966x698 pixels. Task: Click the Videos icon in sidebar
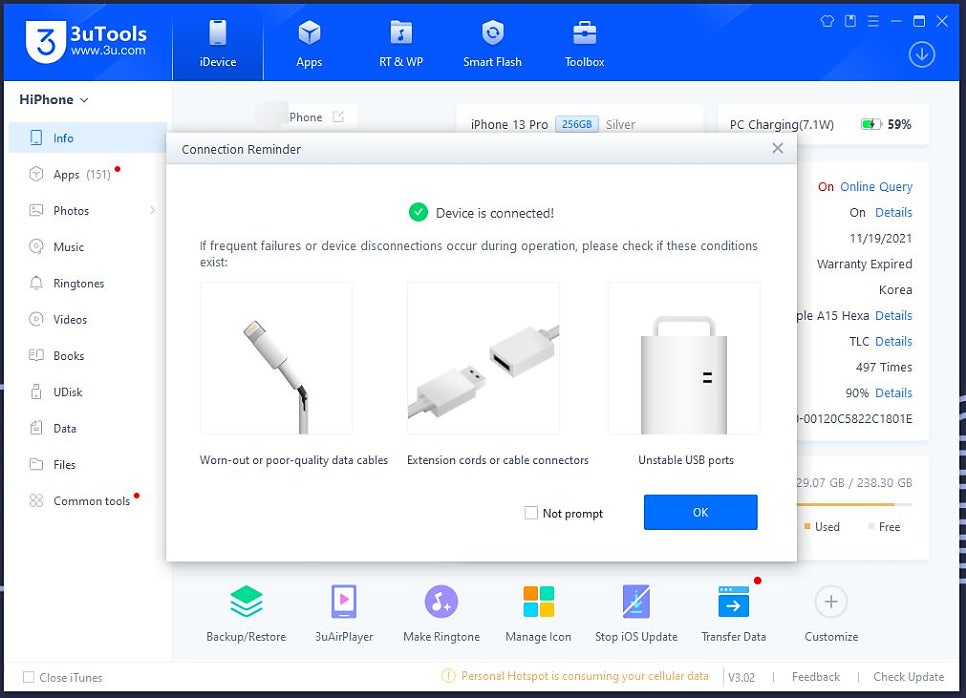tap(36, 319)
